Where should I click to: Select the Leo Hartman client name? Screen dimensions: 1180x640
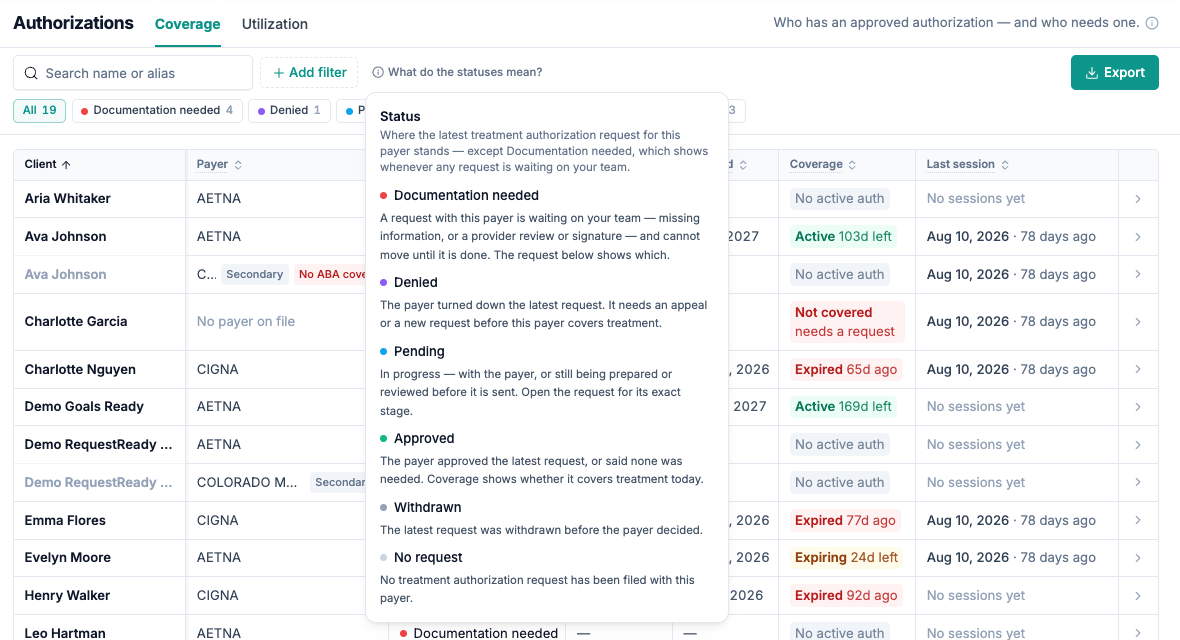click(x=65, y=633)
